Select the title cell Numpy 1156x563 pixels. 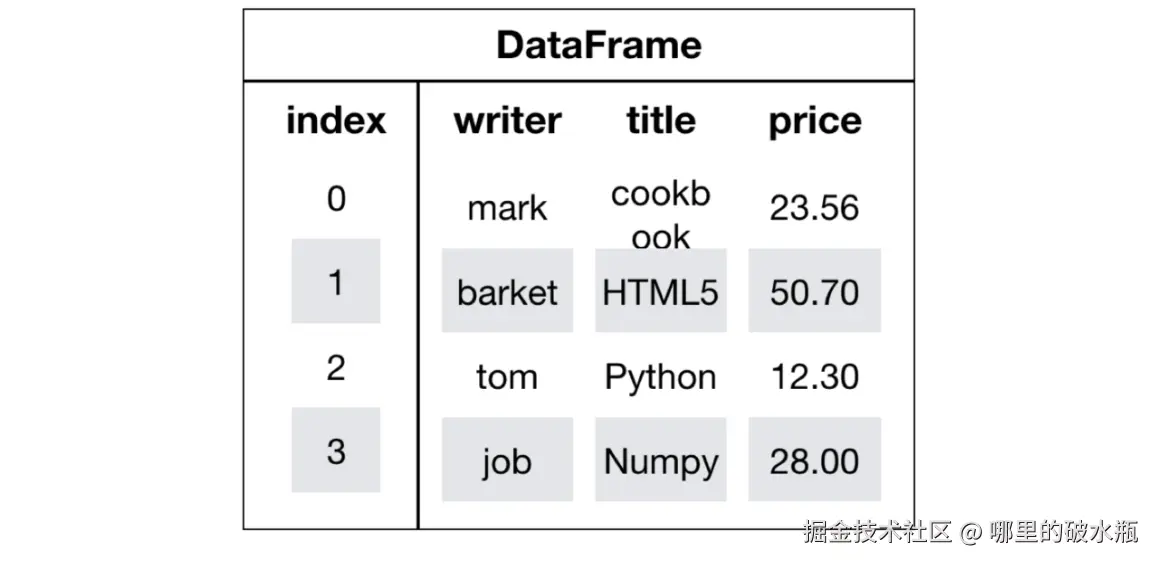coord(660,461)
